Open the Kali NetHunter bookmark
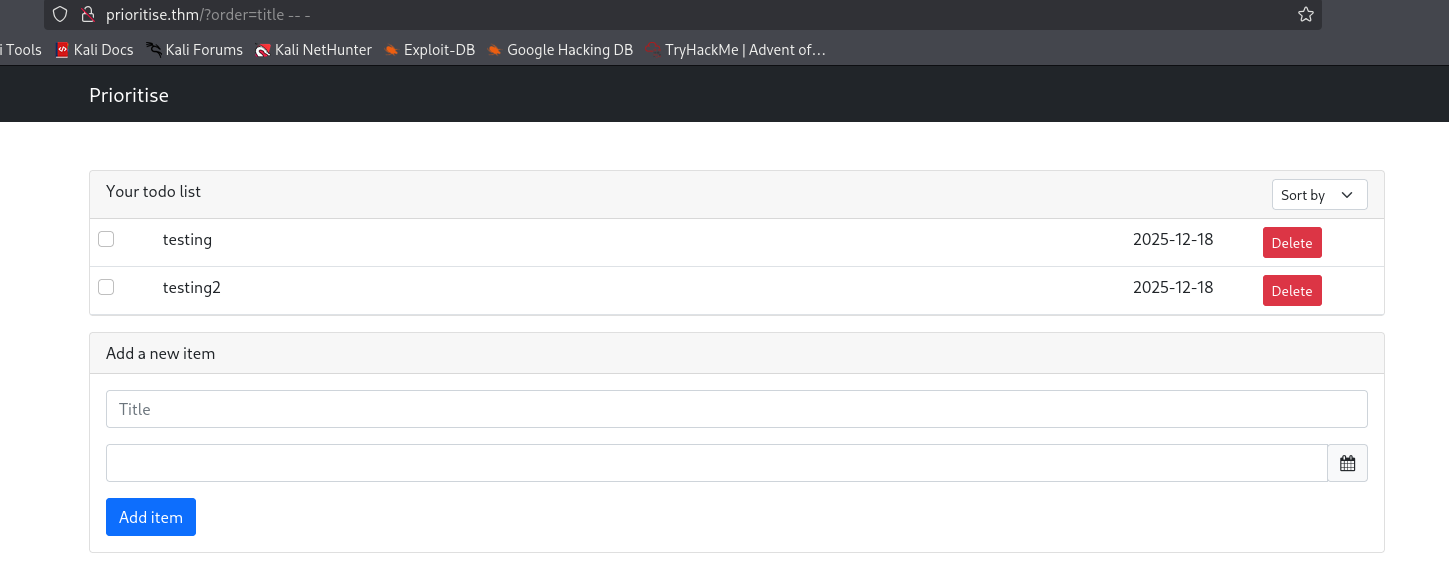Screen dimensions: 1449x581 tap(314, 49)
